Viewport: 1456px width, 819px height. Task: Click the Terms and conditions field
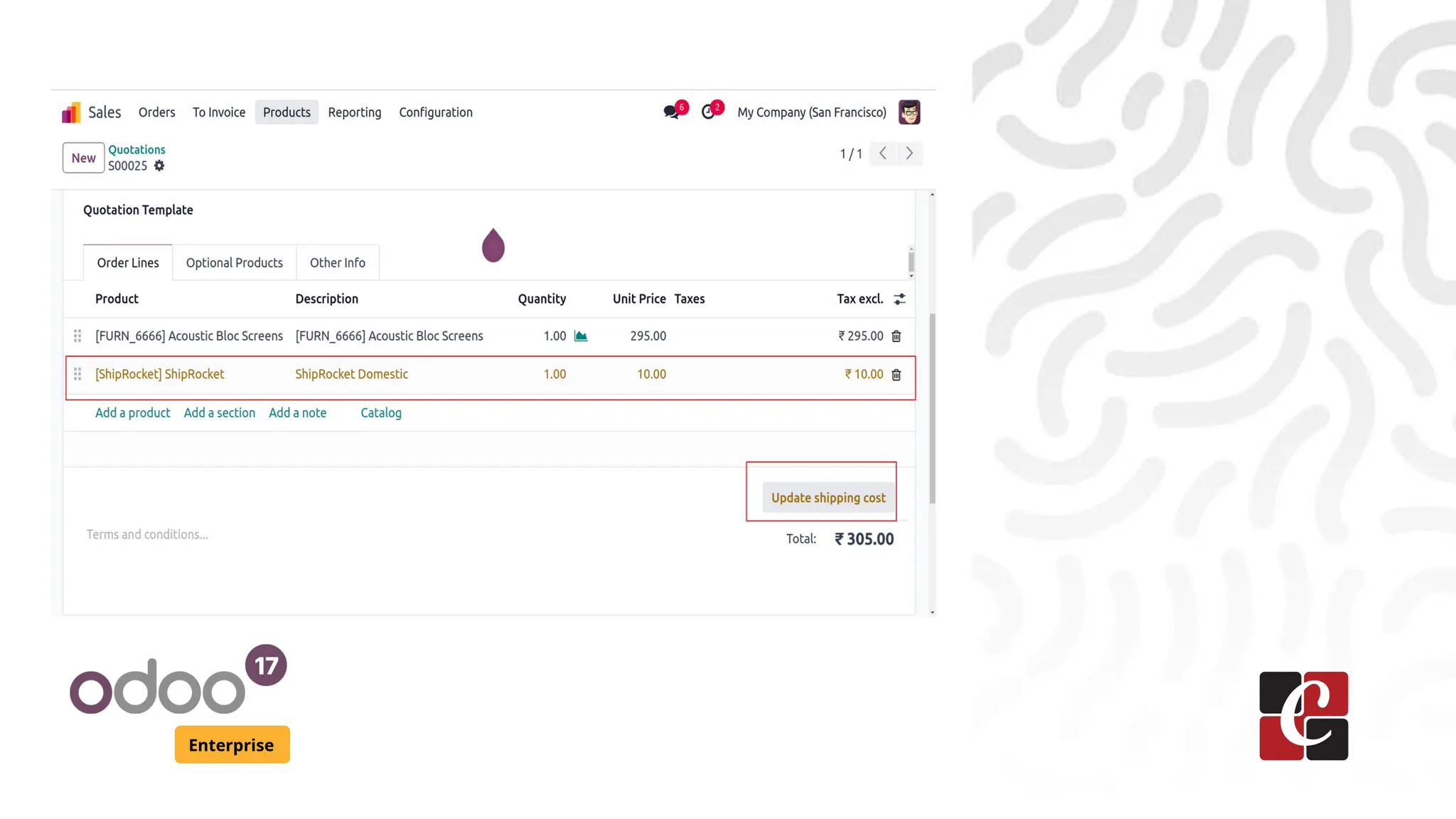[x=147, y=535]
